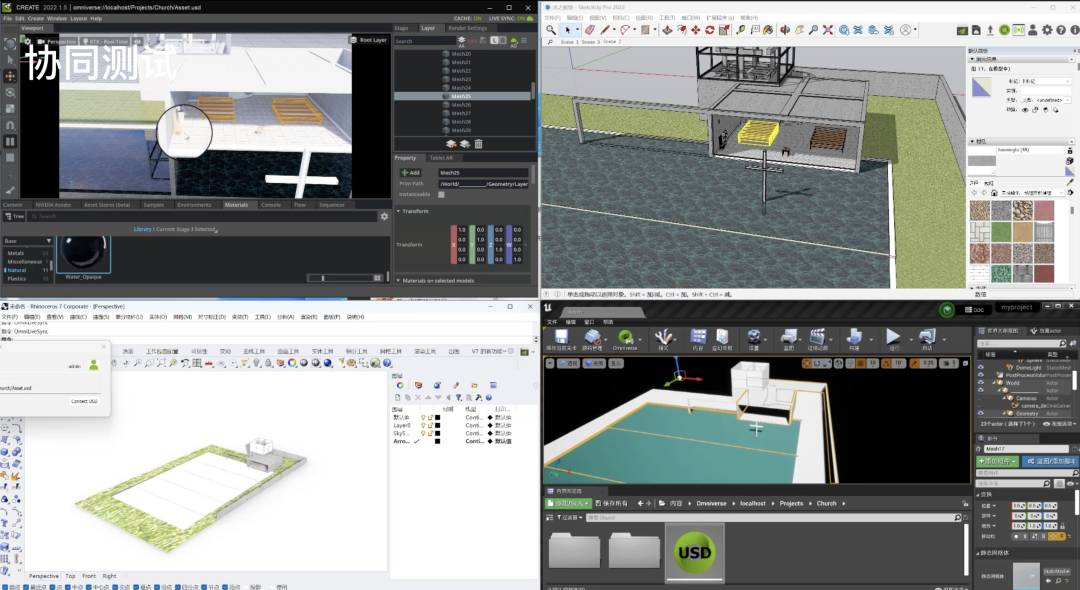This screenshot has width=1080, height=590.
Task: Click the green Omniverse live sync icon in SketchUp
Action: point(1004,30)
